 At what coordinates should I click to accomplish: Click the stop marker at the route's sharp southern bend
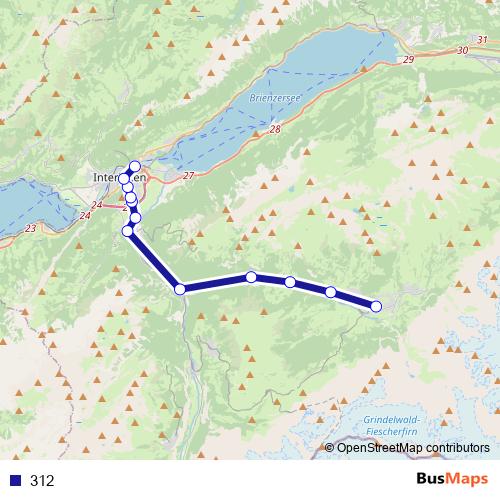180,289
